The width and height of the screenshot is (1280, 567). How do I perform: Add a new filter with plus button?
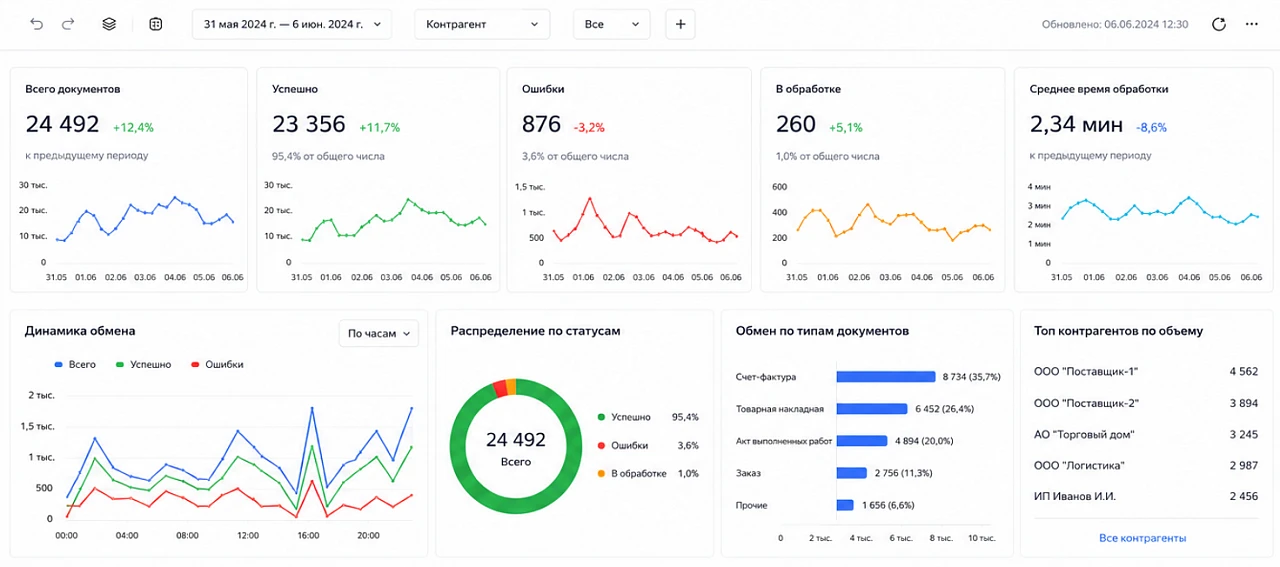[680, 24]
